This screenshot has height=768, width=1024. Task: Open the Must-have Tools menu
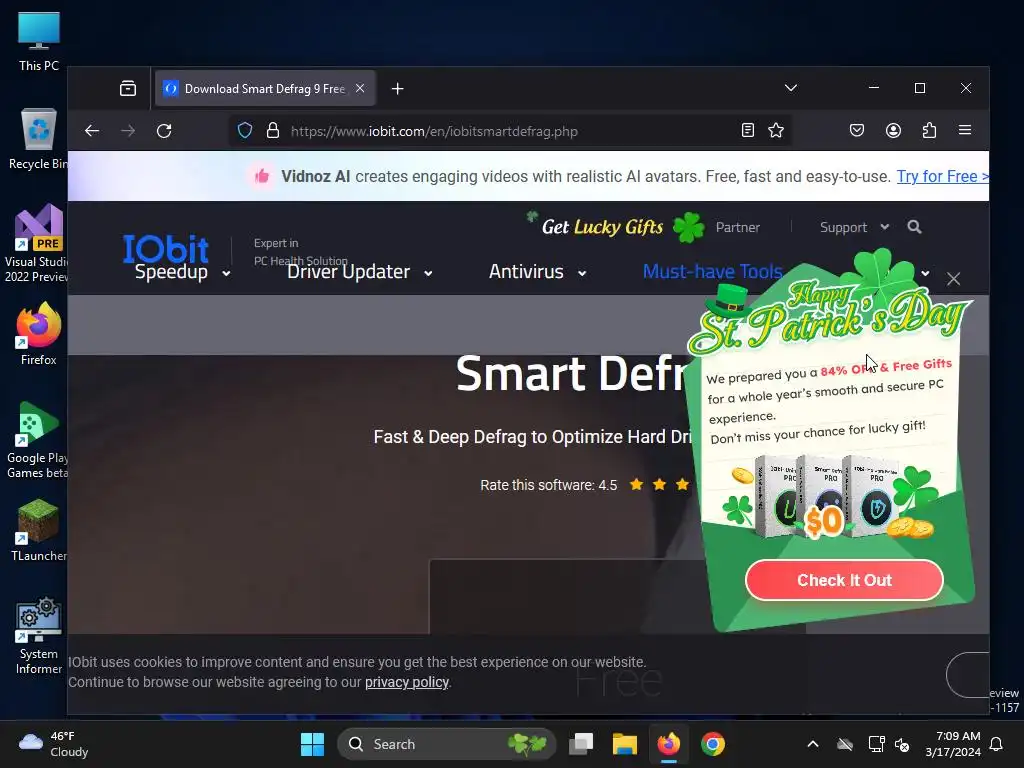[x=712, y=272]
